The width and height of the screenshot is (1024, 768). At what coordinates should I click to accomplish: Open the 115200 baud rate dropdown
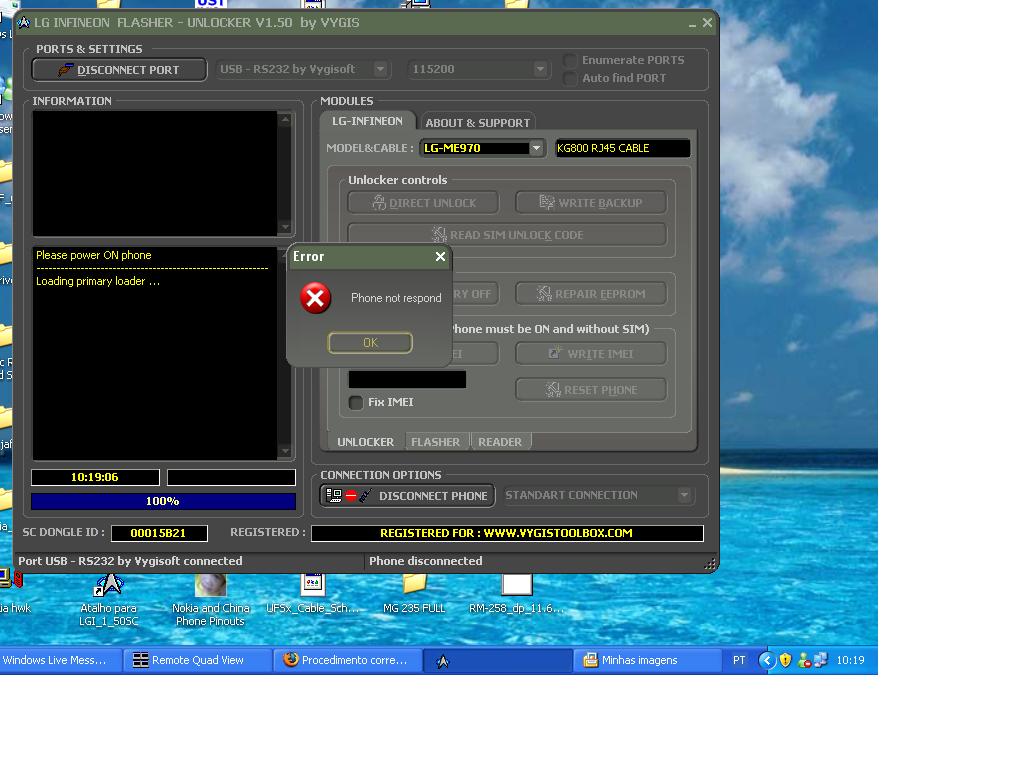539,69
